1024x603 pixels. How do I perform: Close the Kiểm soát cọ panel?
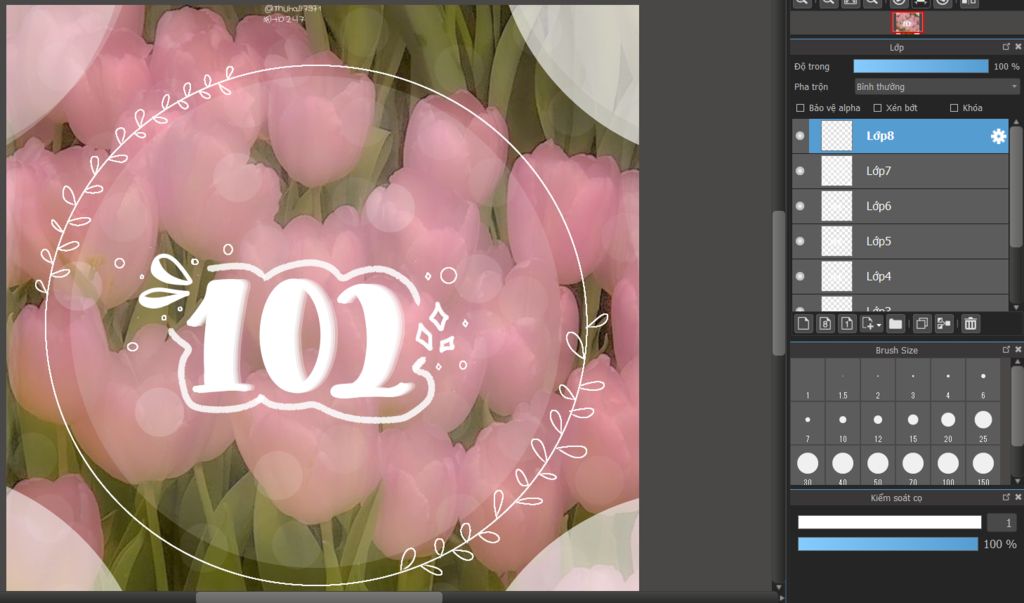[1017, 498]
